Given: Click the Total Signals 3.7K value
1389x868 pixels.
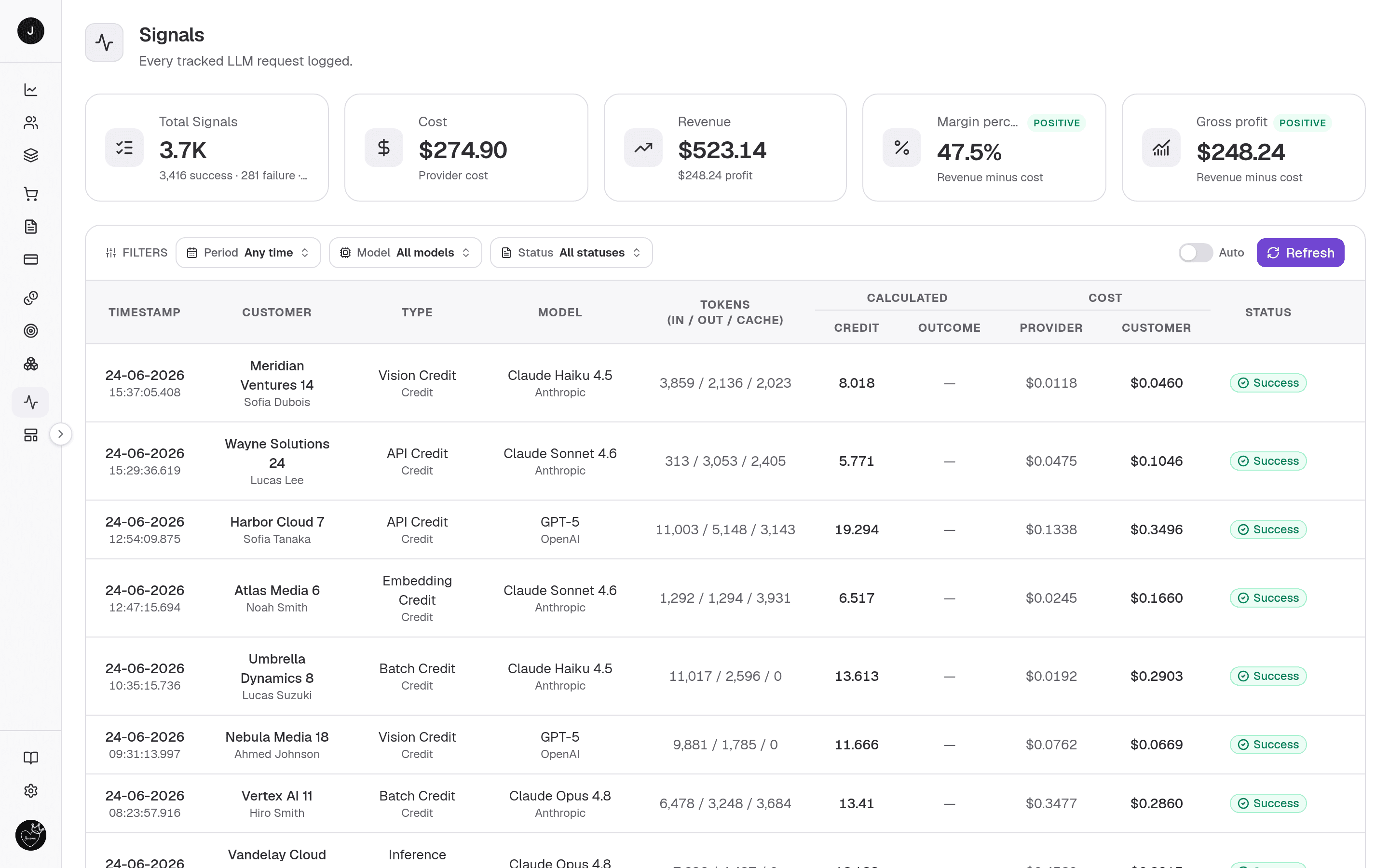Looking at the screenshot, I should tap(182, 150).
